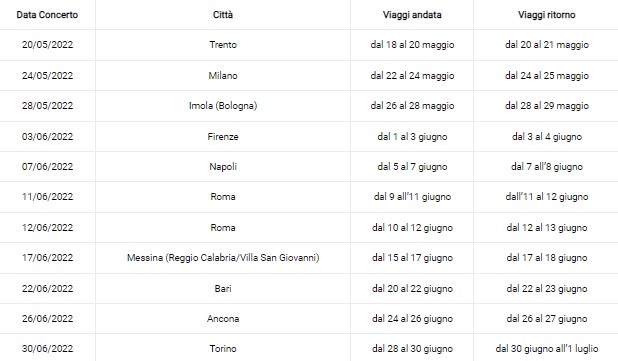The width and height of the screenshot is (618, 361).
Task: Click the 24/05/2022 concert date
Action: tap(47, 75)
